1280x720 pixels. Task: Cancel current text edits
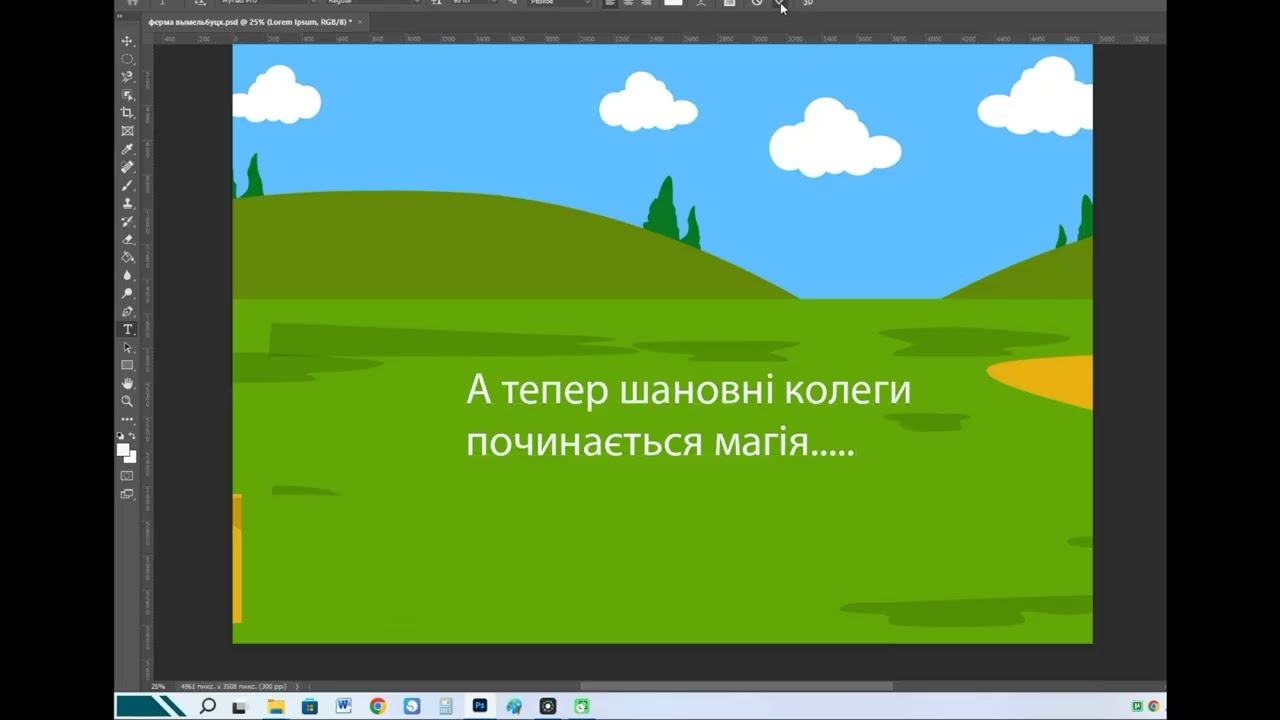(x=757, y=3)
